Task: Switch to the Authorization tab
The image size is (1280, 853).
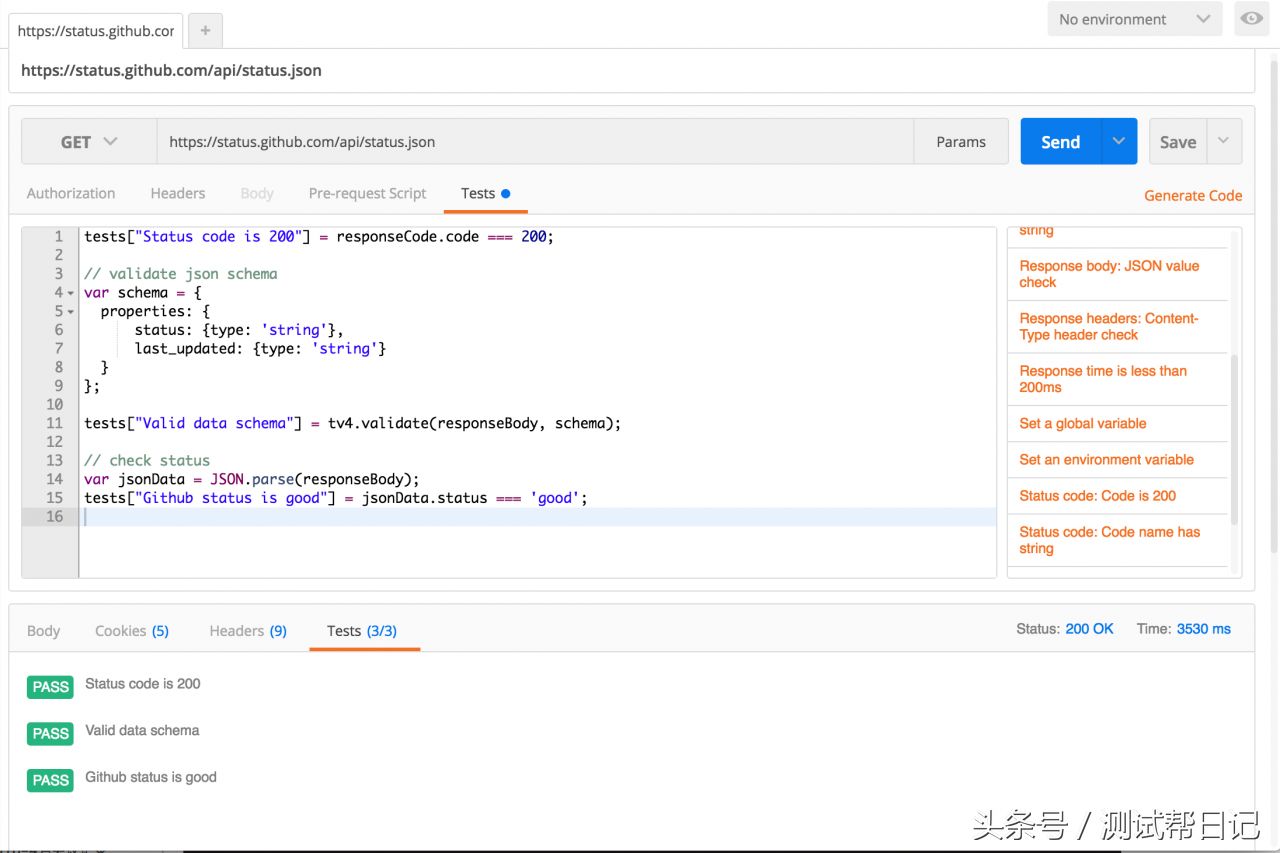Action: pos(71,193)
